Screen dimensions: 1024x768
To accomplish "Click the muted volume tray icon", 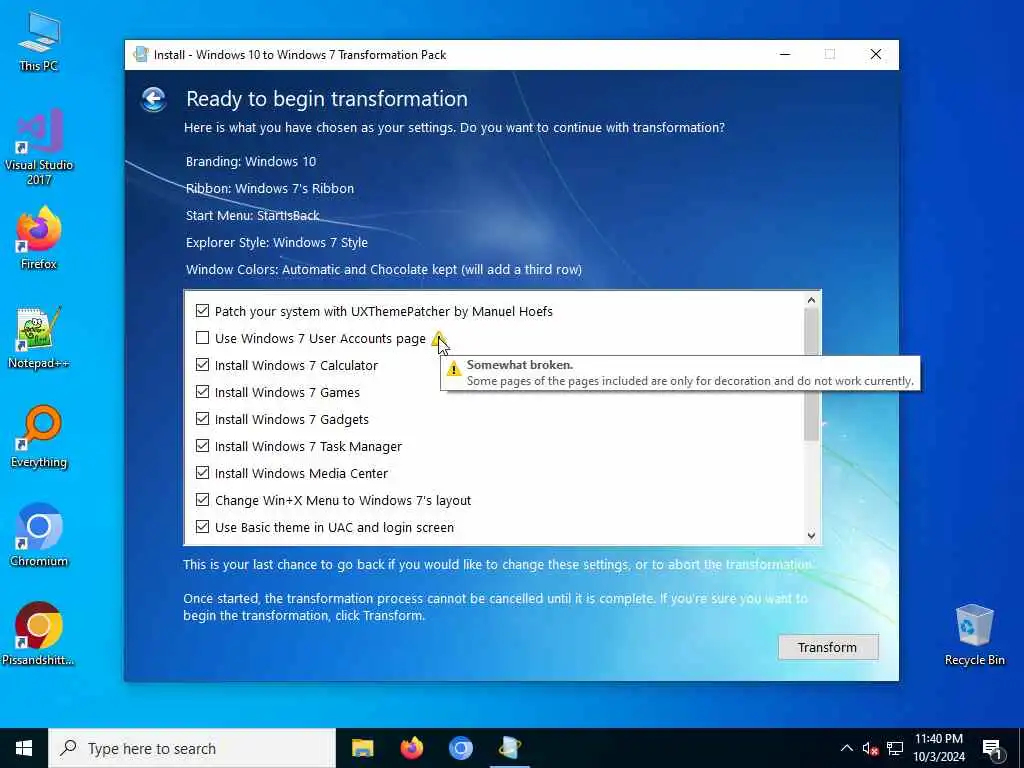I will [870, 748].
